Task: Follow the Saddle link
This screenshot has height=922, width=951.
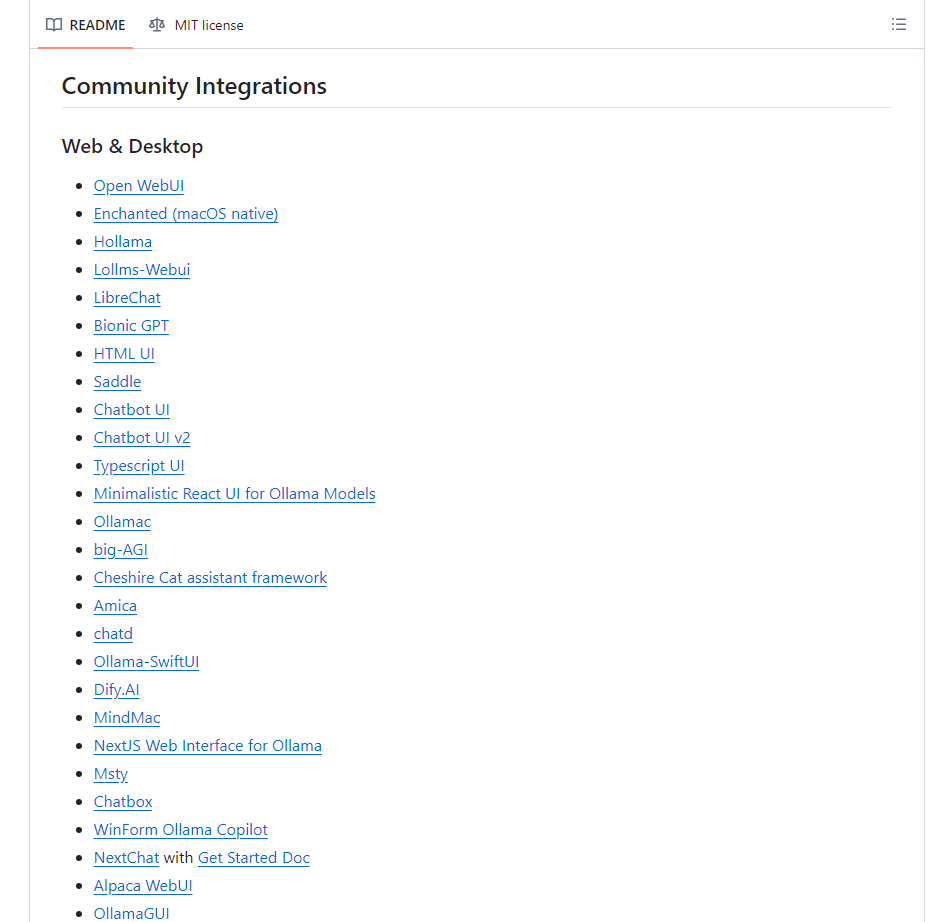Action: 117,382
